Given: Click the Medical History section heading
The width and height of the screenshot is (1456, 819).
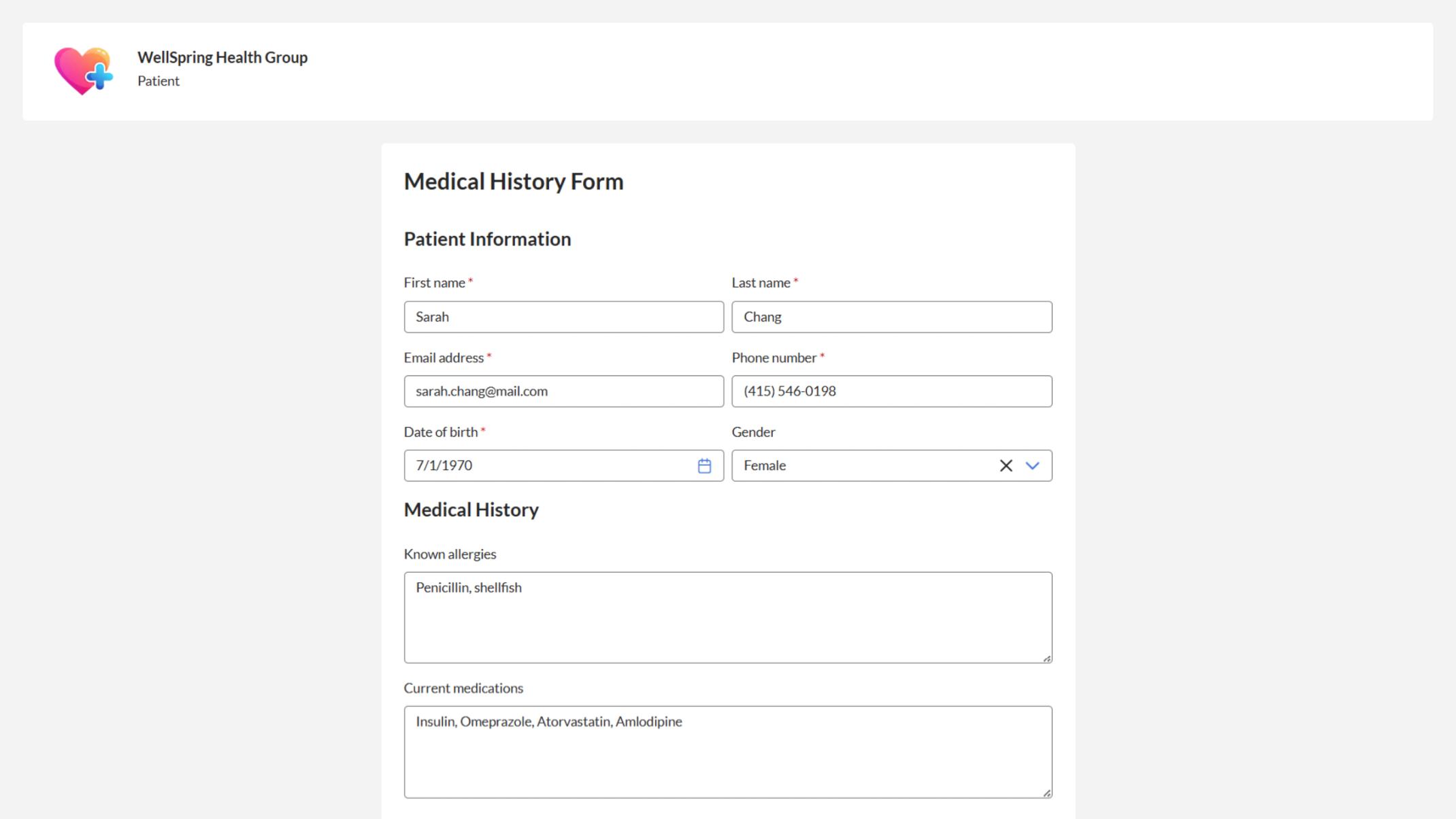Looking at the screenshot, I should click(x=471, y=510).
